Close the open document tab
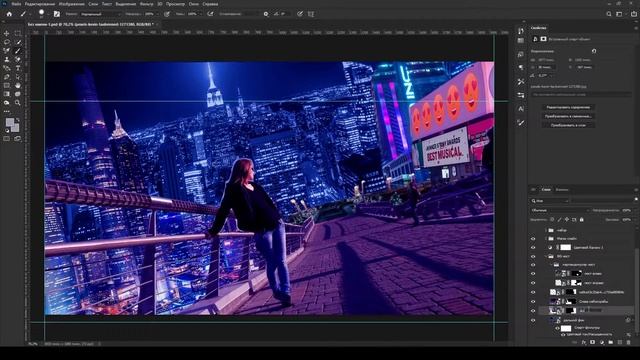This screenshot has height=360, width=640. 157,24
